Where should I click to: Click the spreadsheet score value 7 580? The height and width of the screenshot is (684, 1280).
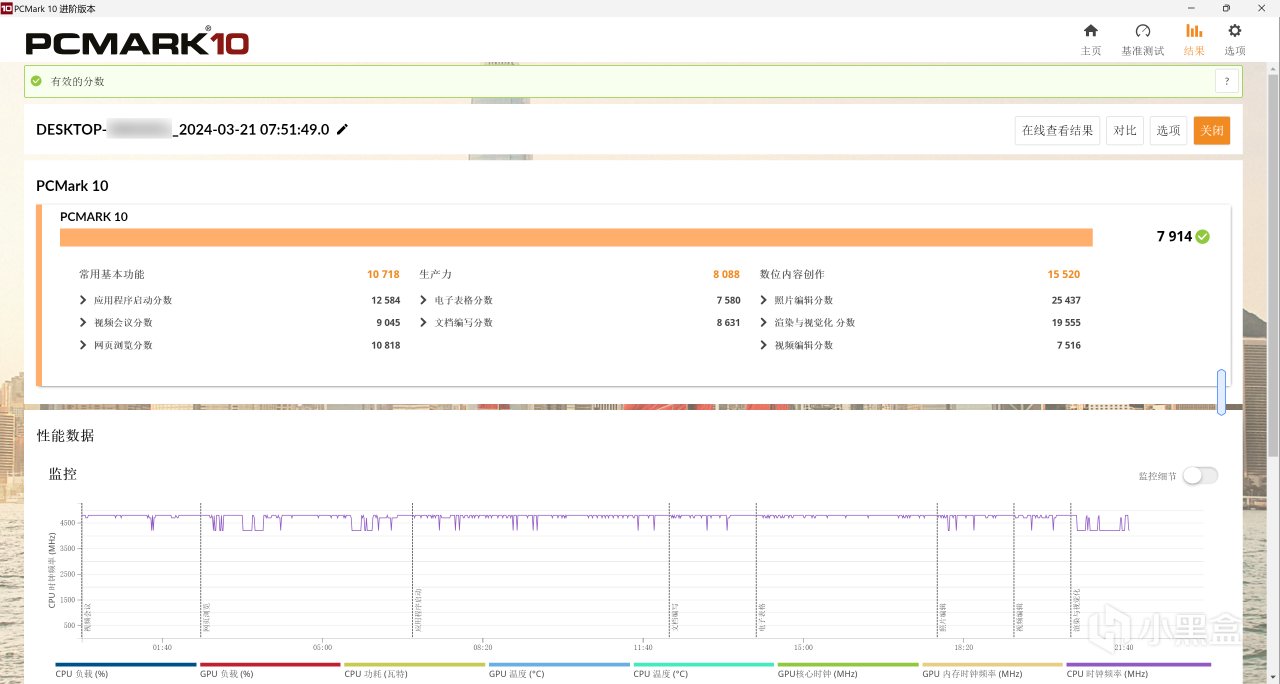coord(728,300)
